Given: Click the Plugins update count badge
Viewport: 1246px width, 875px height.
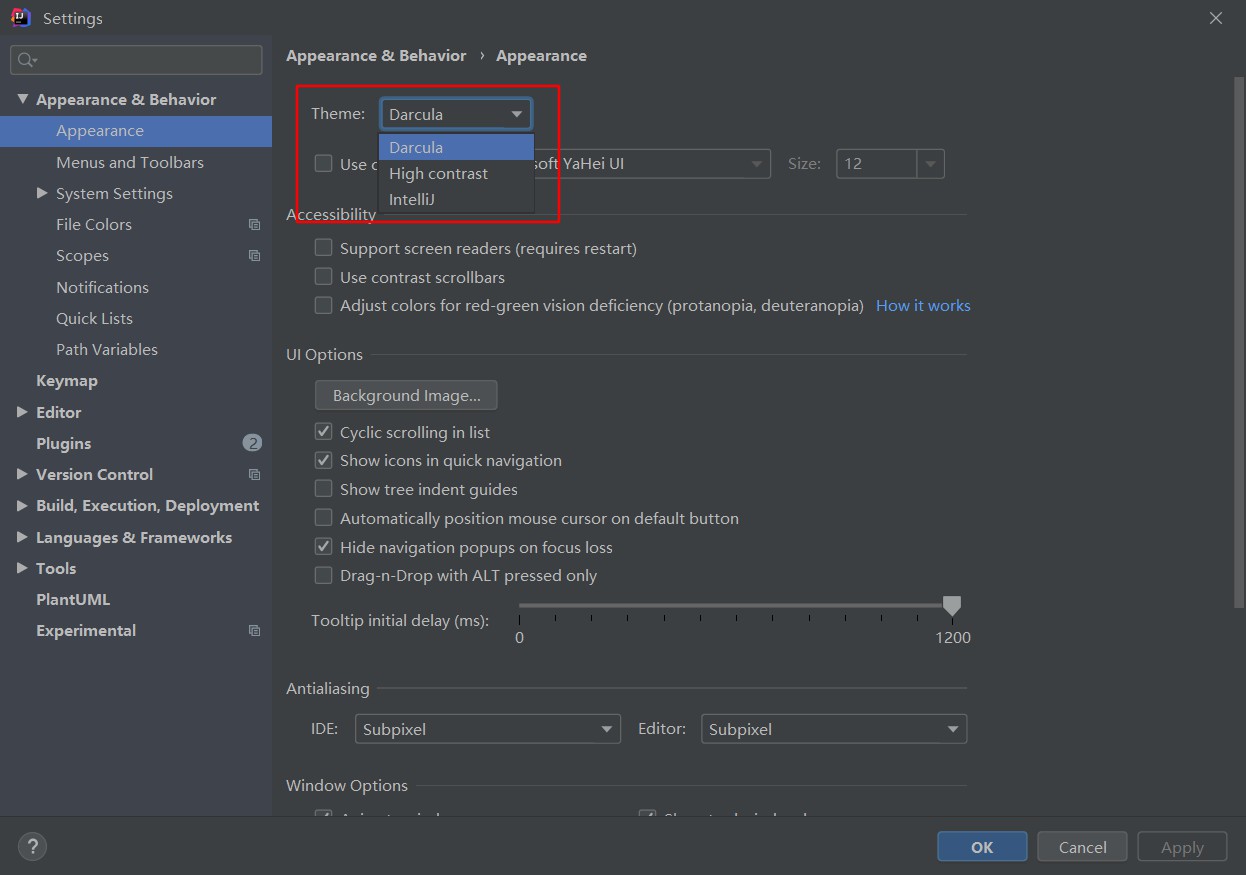Looking at the screenshot, I should pos(252,443).
